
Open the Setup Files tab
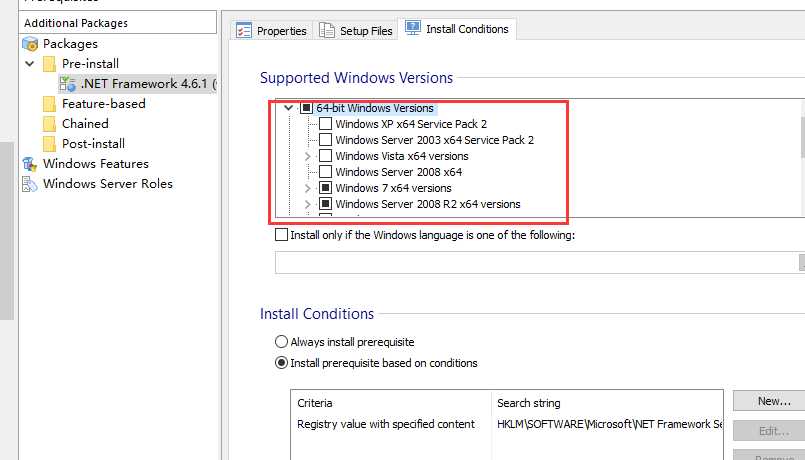pyautogui.click(x=356, y=31)
